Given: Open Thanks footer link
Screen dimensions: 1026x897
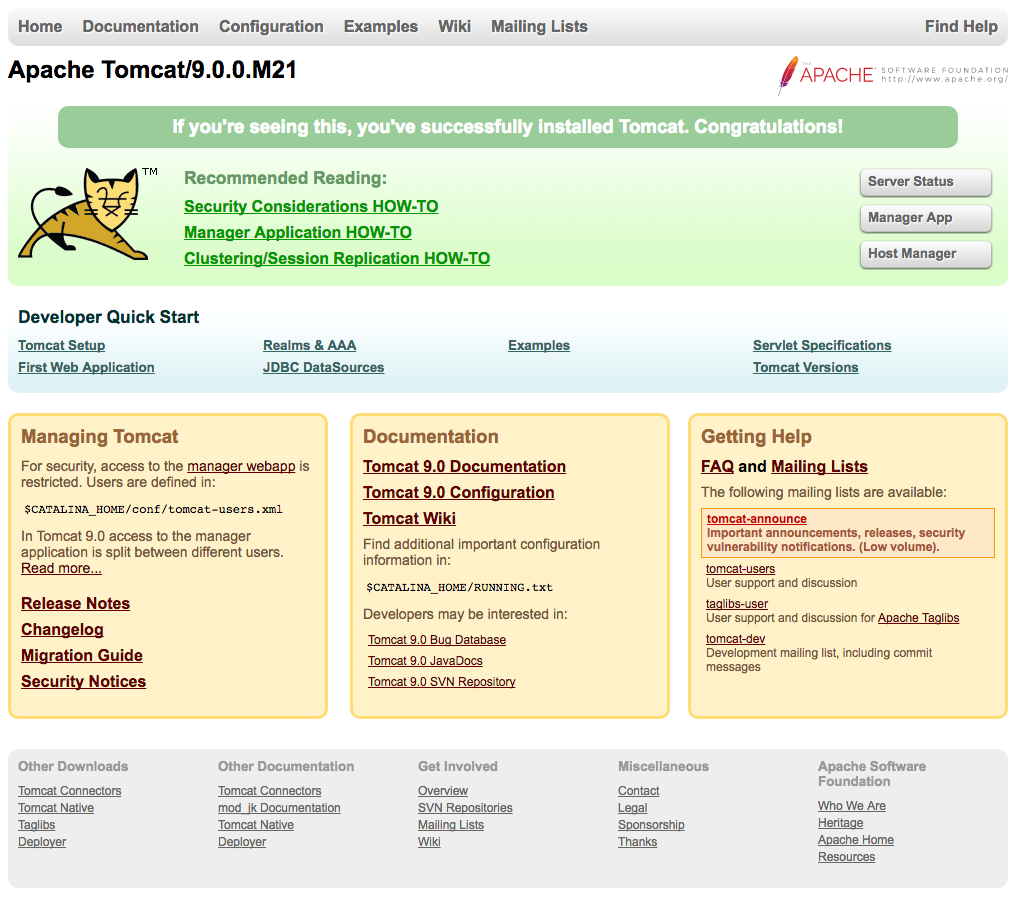Looking at the screenshot, I should 637,842.
